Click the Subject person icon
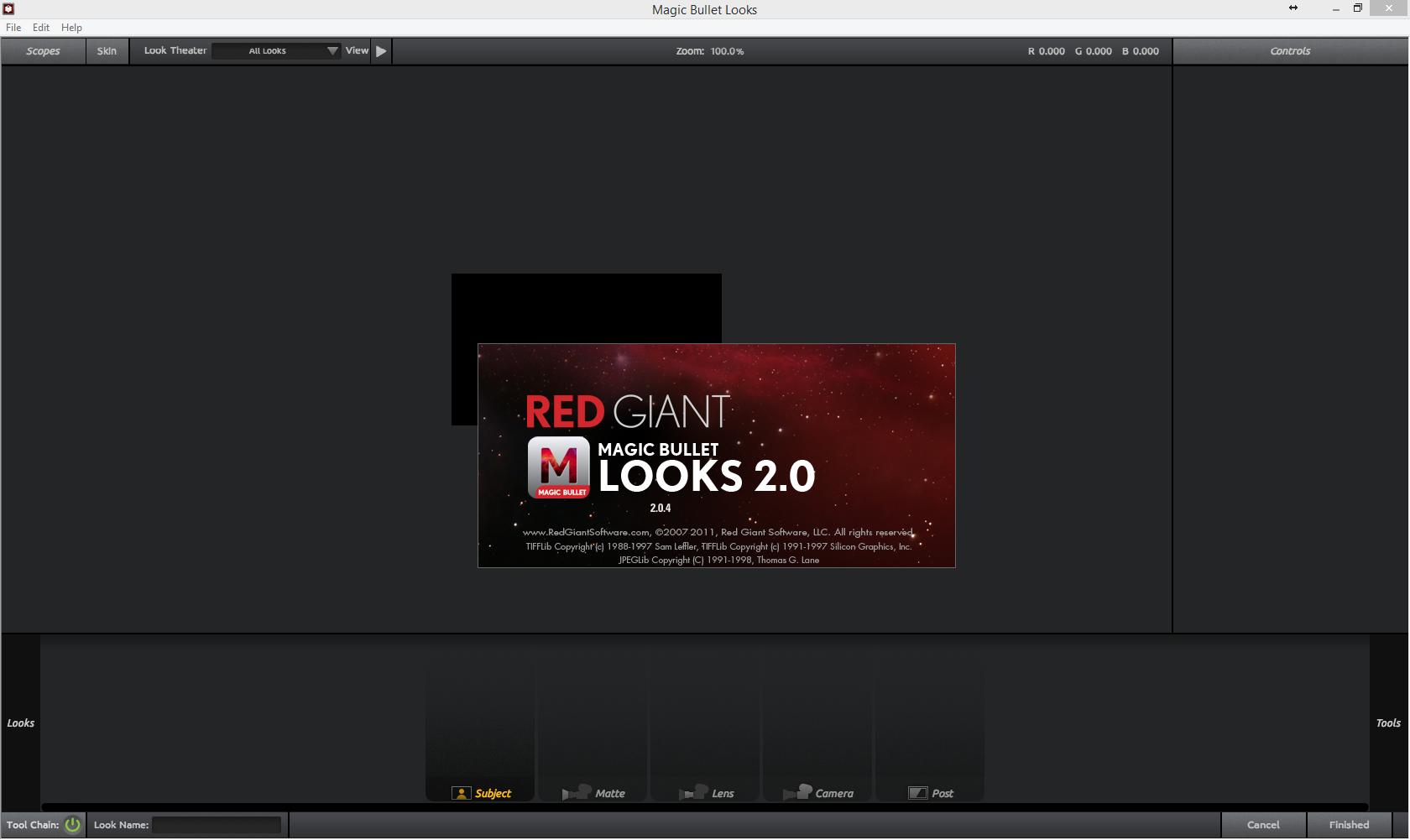This screenshot has height=840, width=1410. click(x=461, y=793)
